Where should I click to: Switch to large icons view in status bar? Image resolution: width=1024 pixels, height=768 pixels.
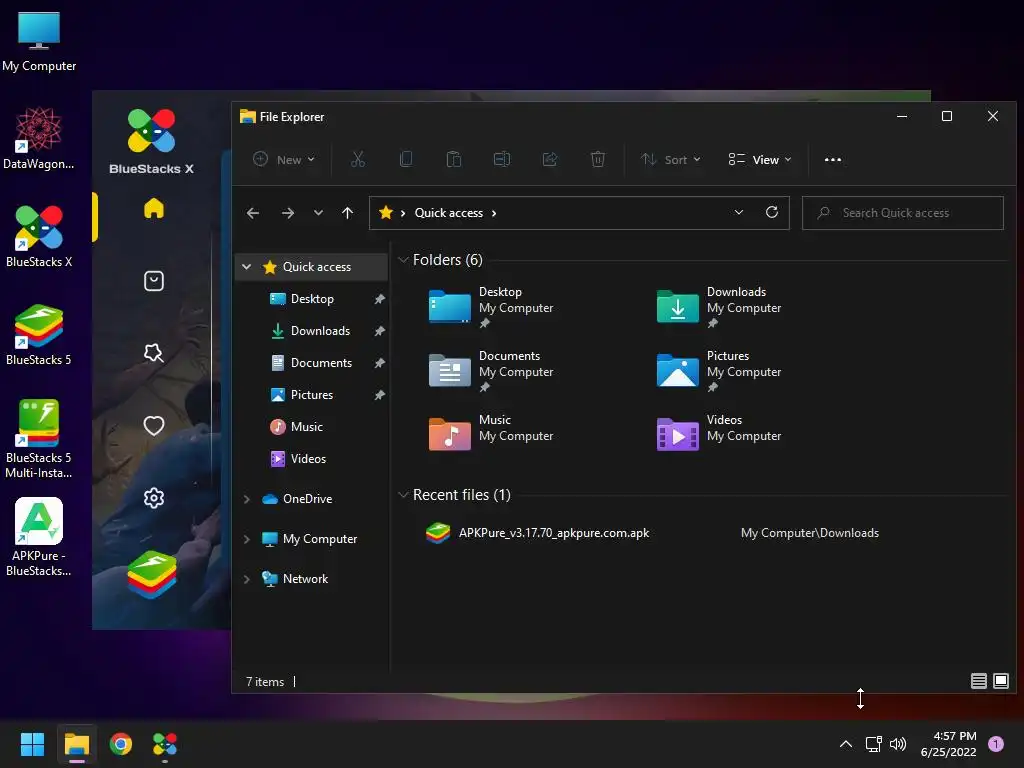1000,681
